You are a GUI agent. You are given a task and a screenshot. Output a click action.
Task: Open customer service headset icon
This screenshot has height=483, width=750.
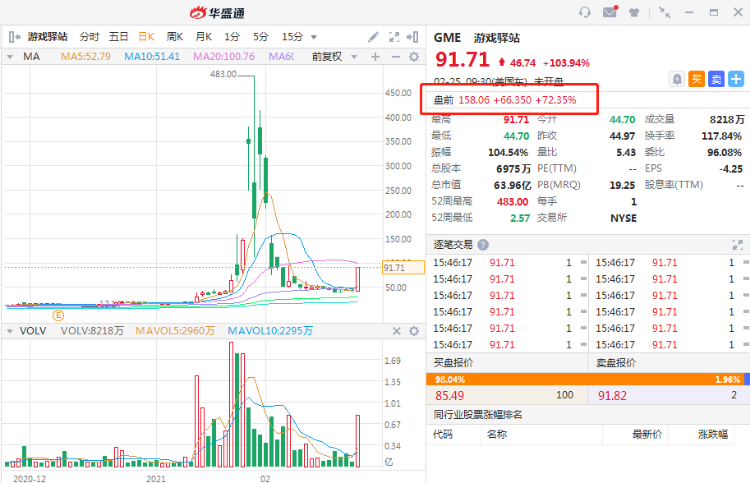[585, 12]
